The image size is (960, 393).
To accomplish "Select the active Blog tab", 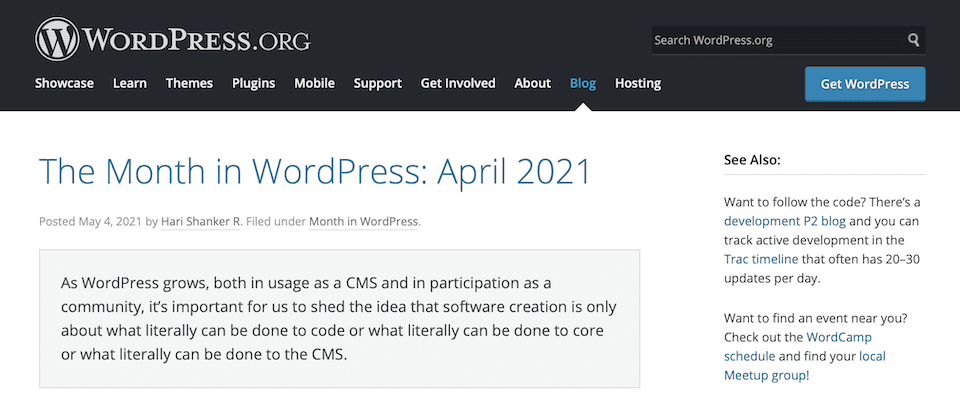I will point(583,83).
